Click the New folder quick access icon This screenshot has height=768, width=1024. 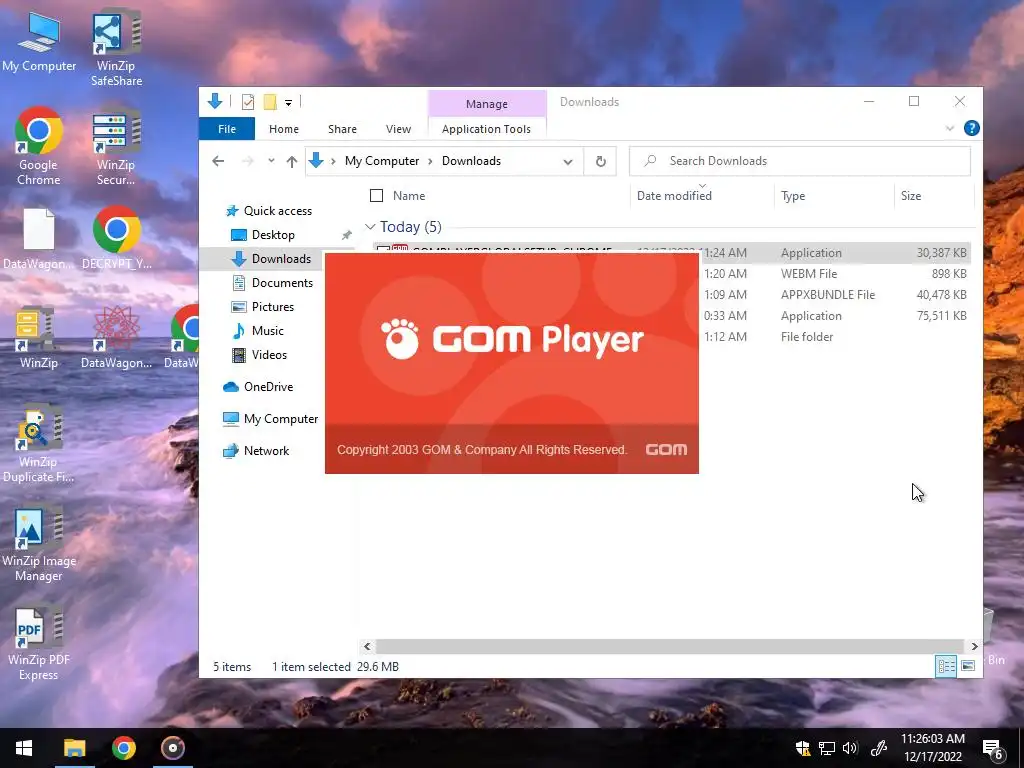270,102
